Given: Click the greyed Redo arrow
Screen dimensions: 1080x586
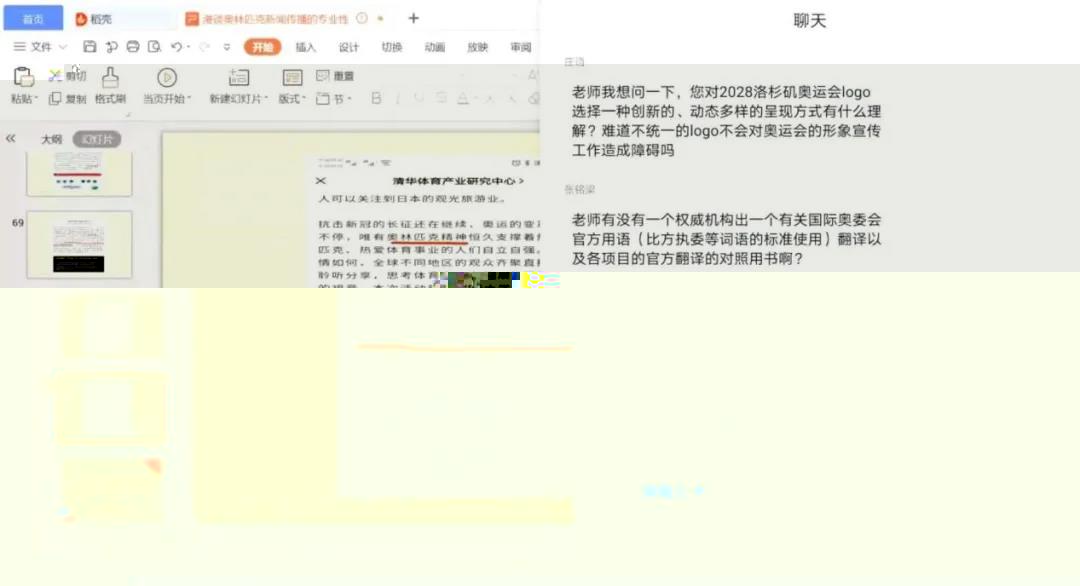Looking at the screenshot, I should tap(204, 46).
